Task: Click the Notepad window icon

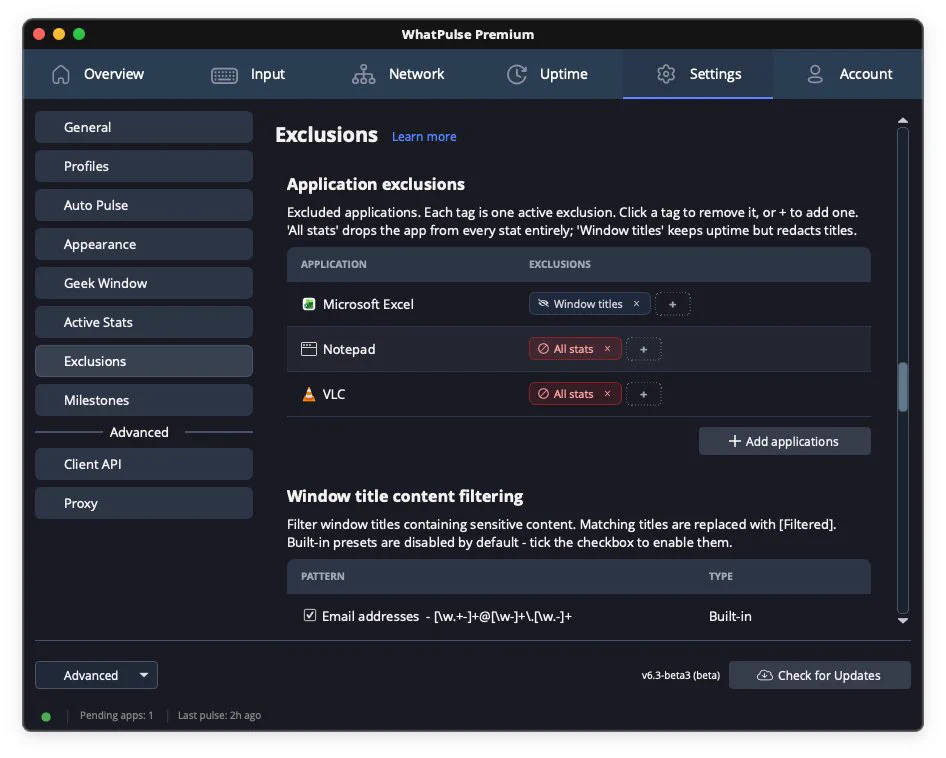Action: 308,349
